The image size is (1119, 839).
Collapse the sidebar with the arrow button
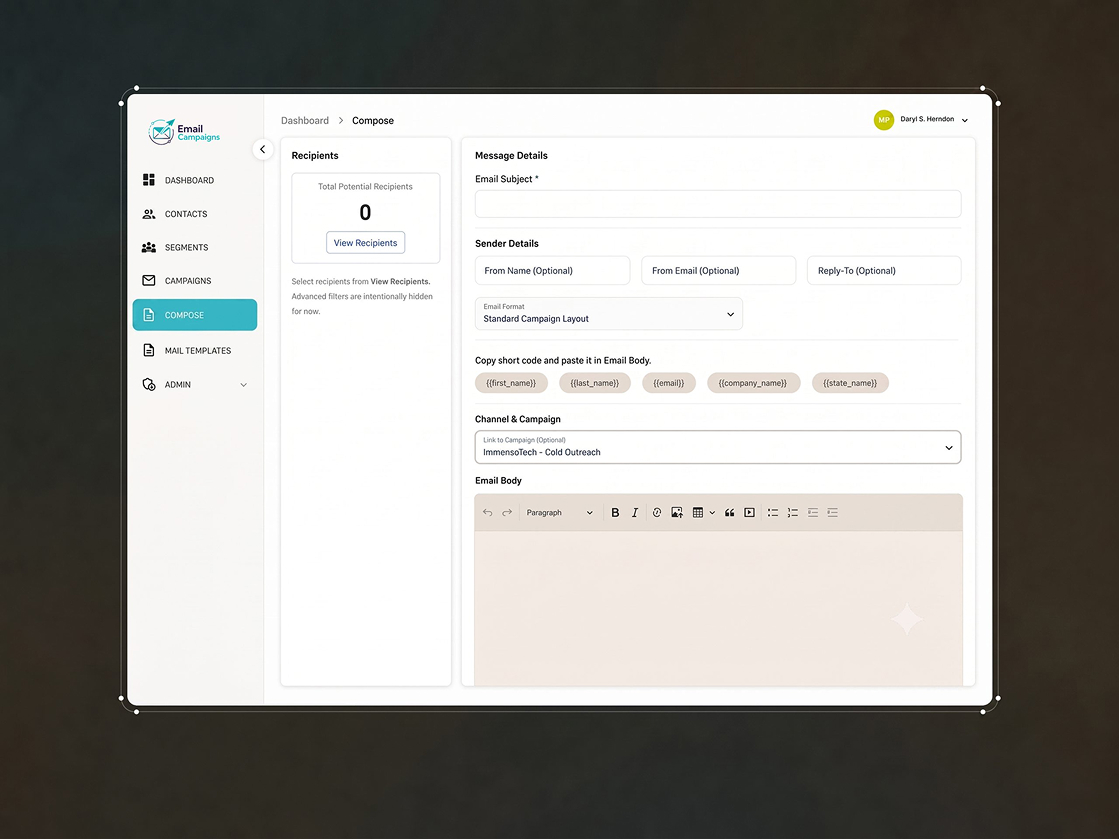(263, 149)
